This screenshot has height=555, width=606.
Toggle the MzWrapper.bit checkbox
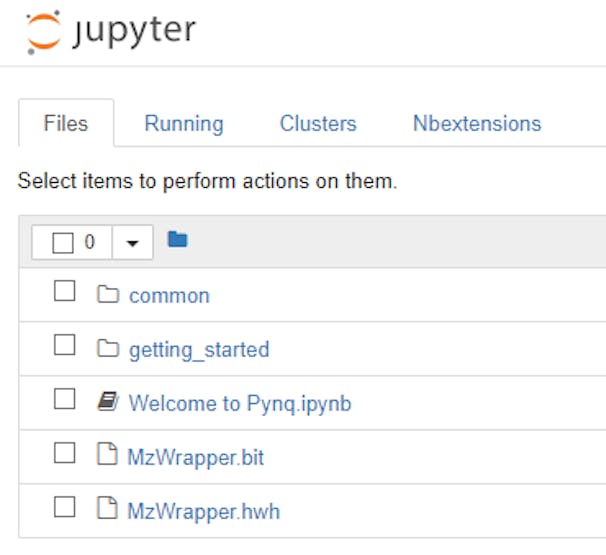65,454
